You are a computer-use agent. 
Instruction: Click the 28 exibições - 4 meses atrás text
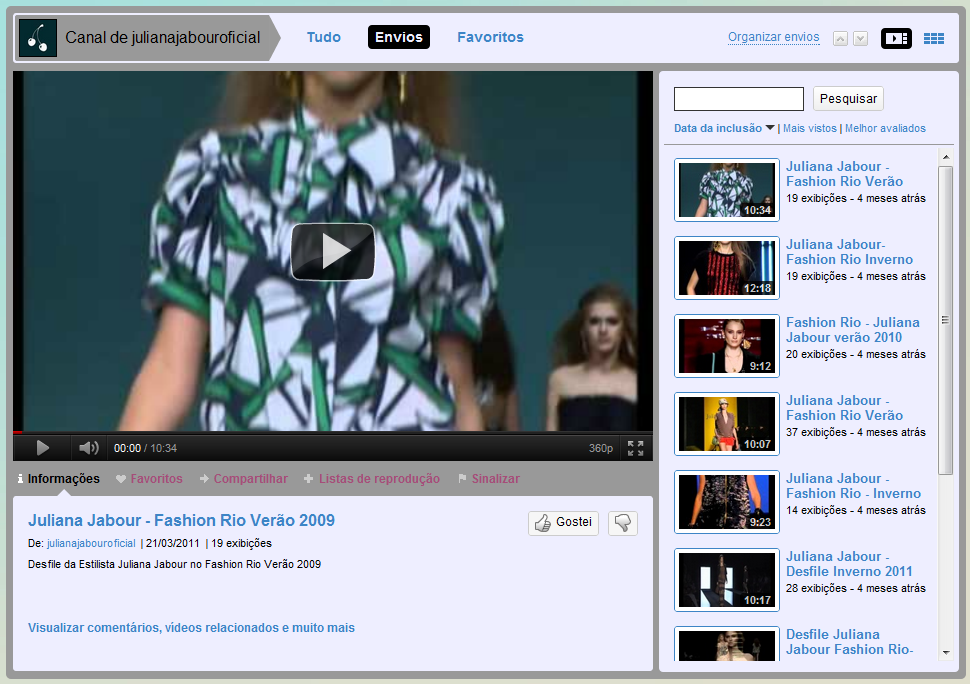[x=856, y=588]
